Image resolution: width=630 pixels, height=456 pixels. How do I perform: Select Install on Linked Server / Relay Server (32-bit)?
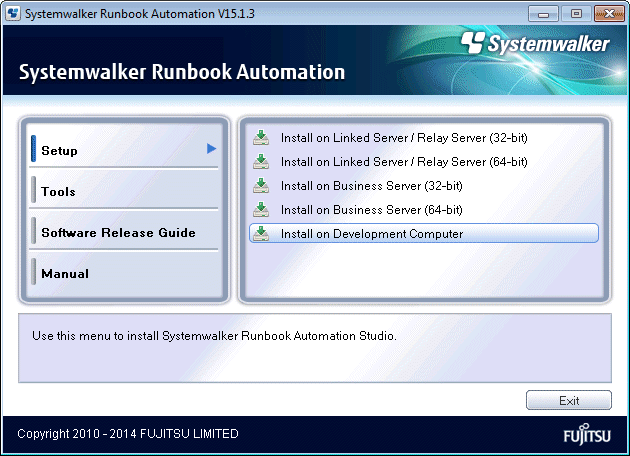coord(423,138)
